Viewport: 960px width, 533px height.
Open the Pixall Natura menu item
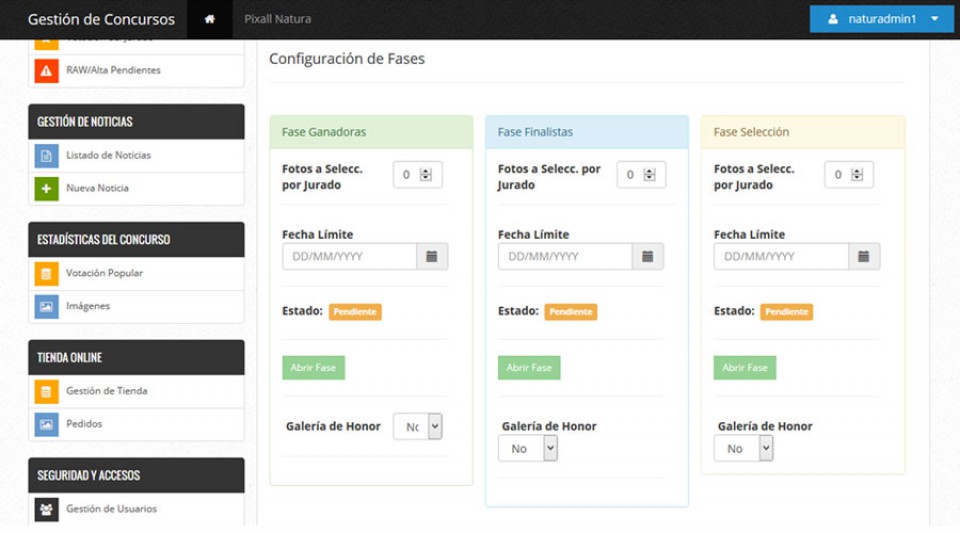277,19
